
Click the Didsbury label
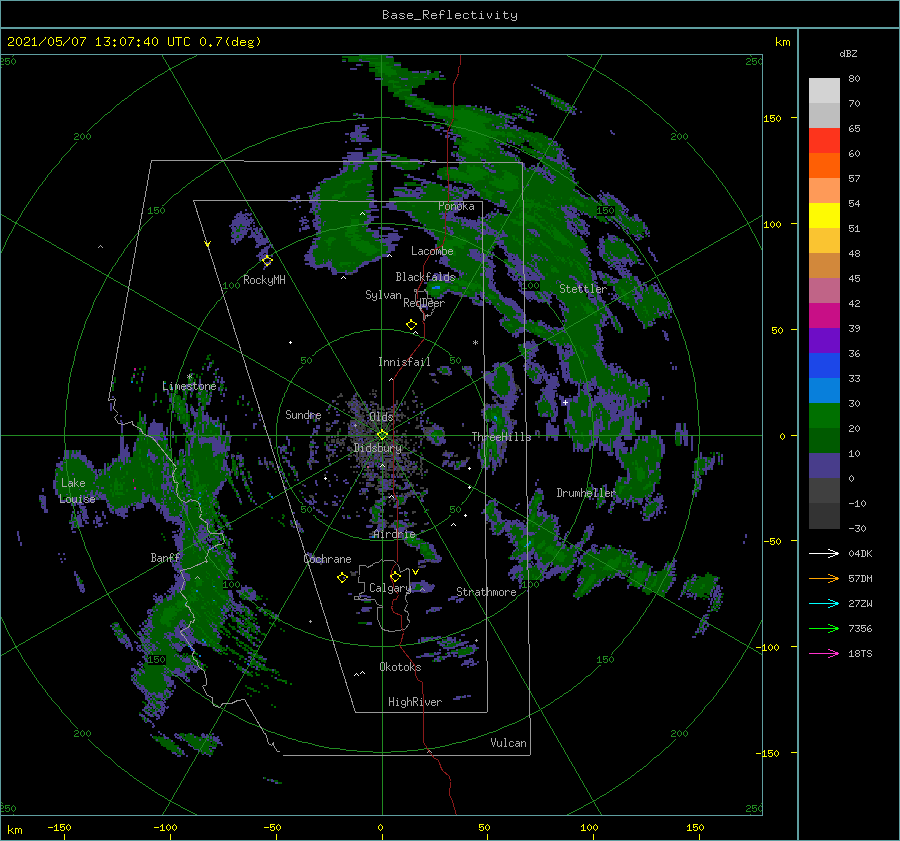click(x=378, y=448)
